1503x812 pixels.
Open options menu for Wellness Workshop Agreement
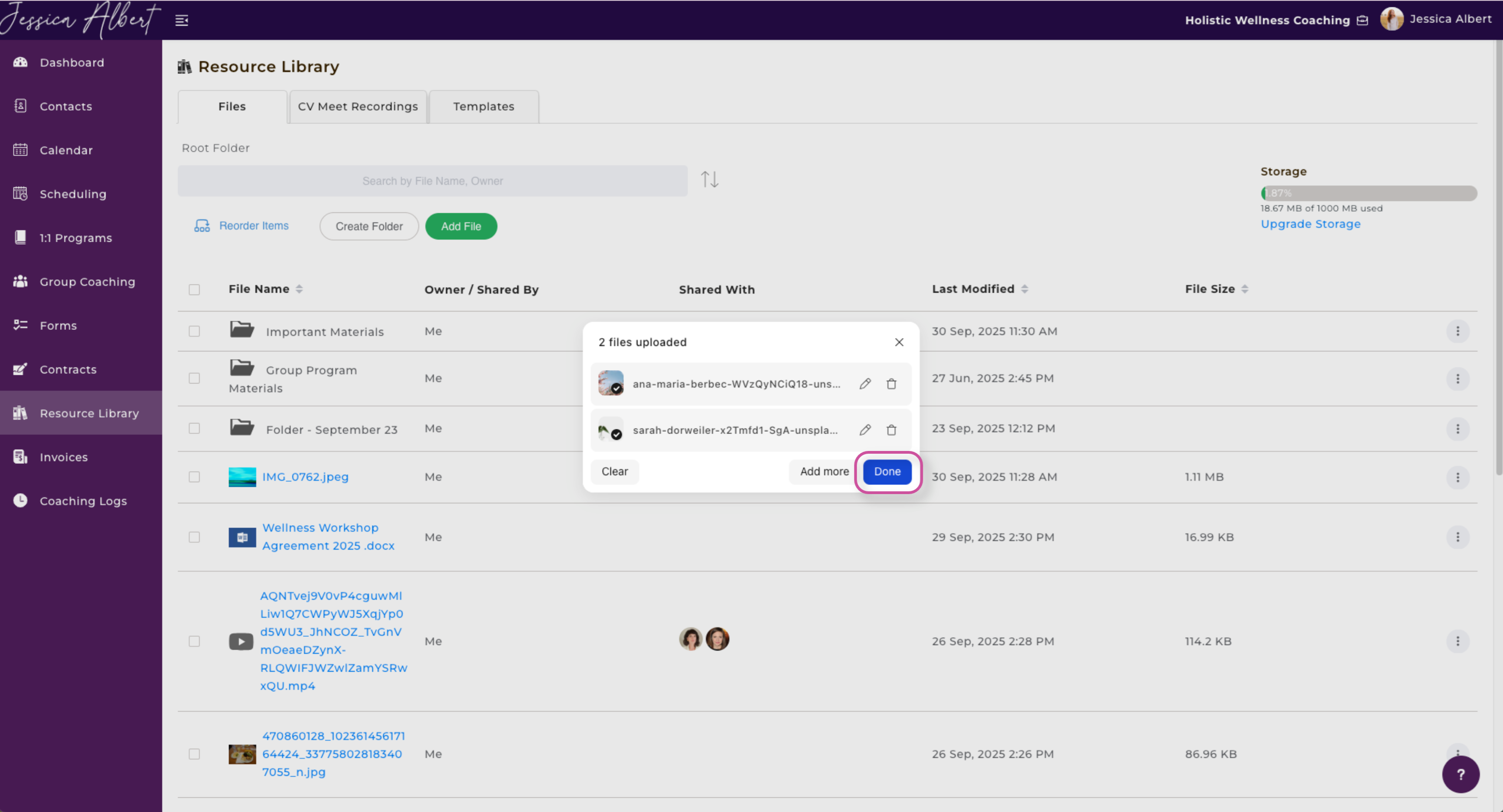tap(1457, 537)
